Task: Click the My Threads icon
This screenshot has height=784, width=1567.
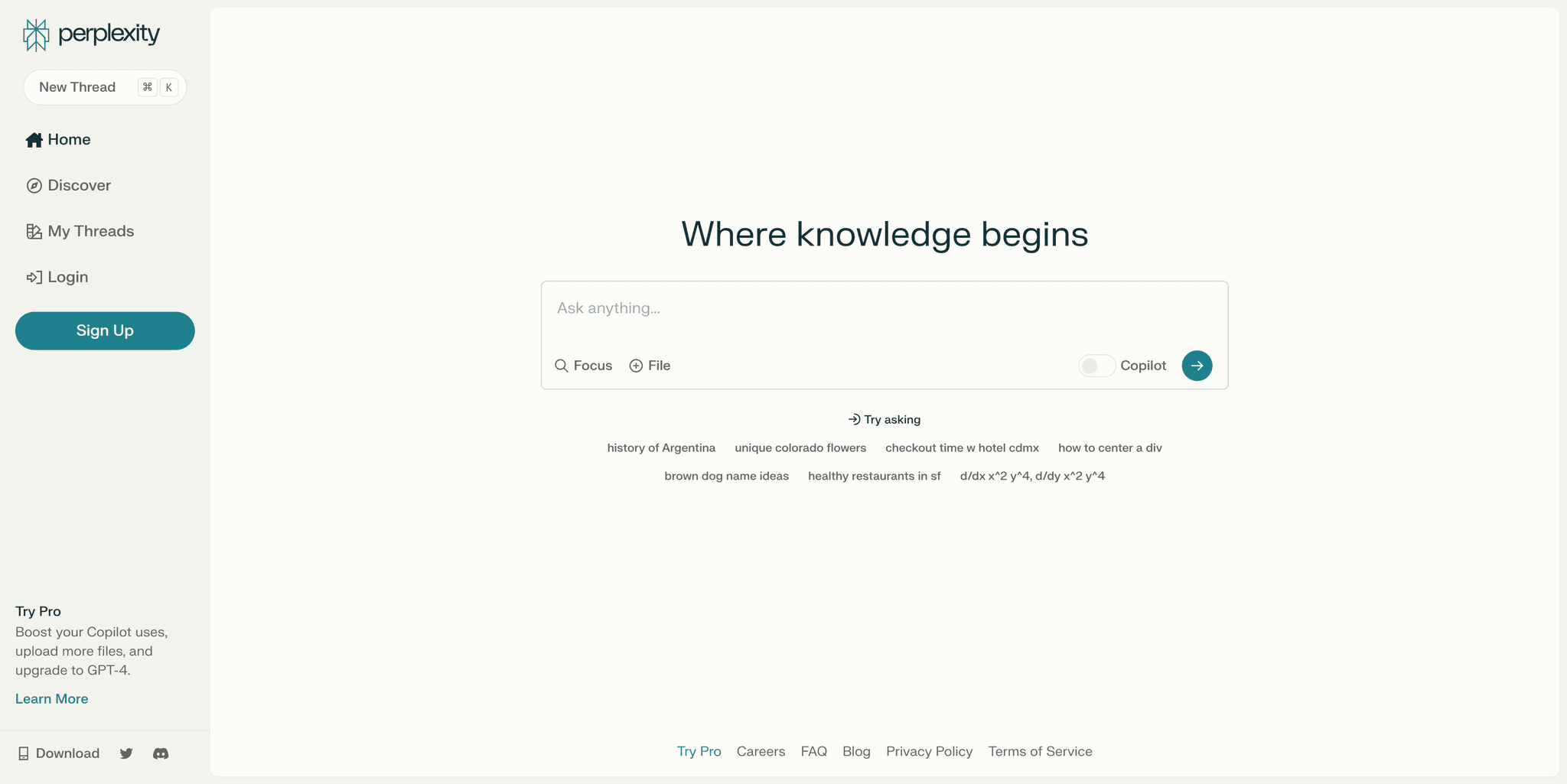Action: [34, 232]
